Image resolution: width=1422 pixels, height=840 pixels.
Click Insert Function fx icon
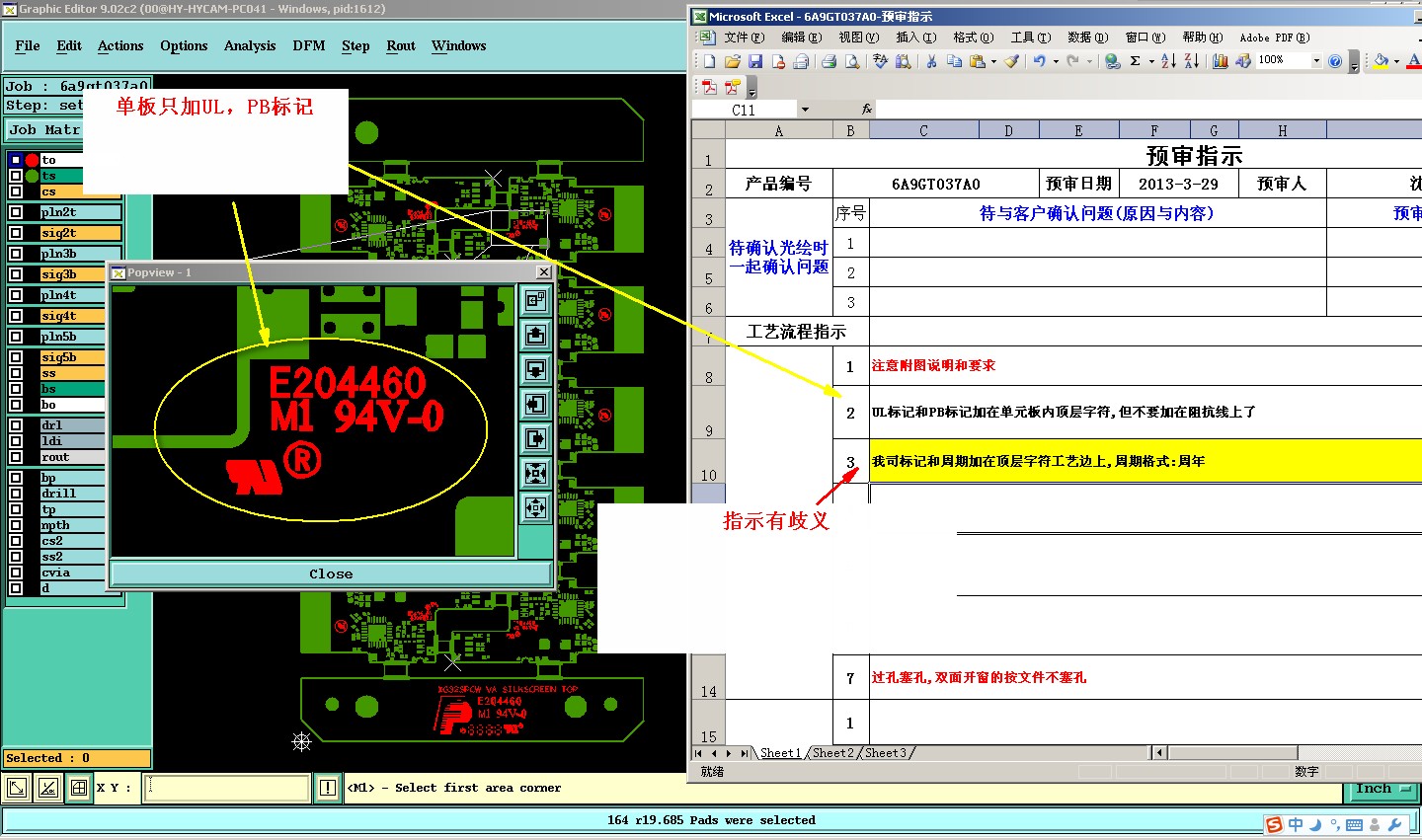coord(867,110)
